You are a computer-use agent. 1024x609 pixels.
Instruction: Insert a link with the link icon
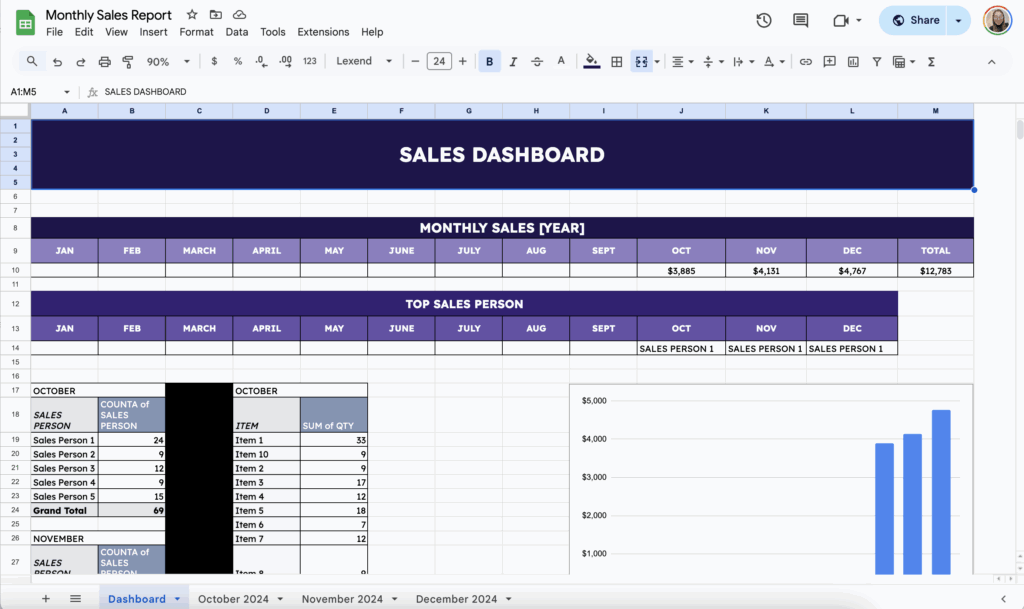tap(804, 61)
